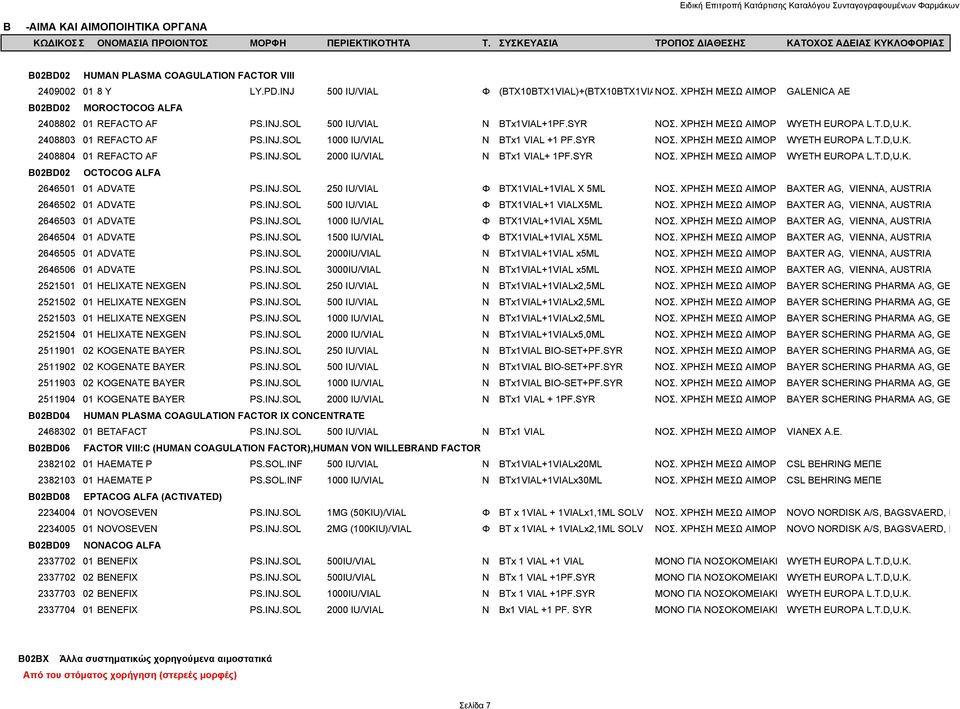
Task: Click ADVATE code 2646503
Action: point(56,222)
